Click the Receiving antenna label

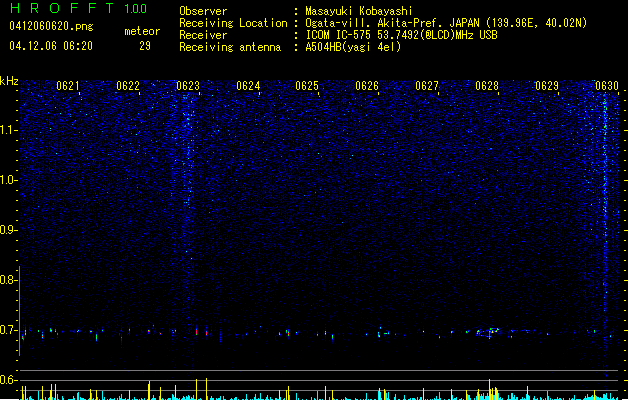pyautogui.click(x=230, y=47)
